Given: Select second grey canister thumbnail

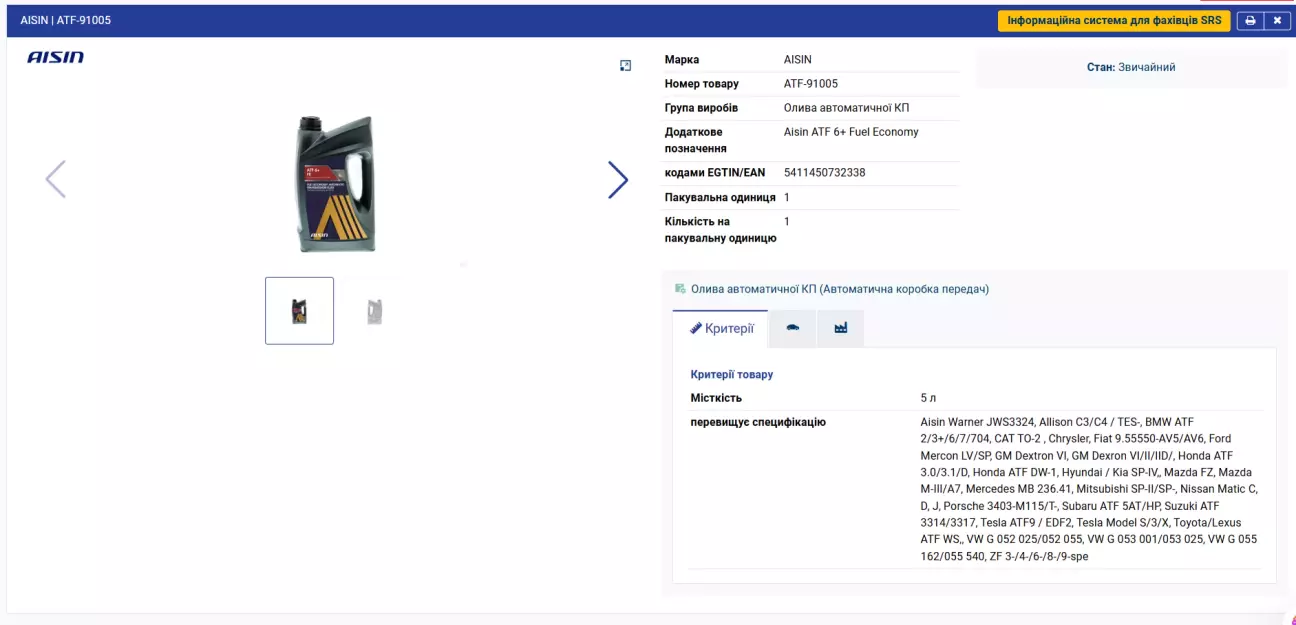Looking at the screenshot, I should tap(374, 311).
